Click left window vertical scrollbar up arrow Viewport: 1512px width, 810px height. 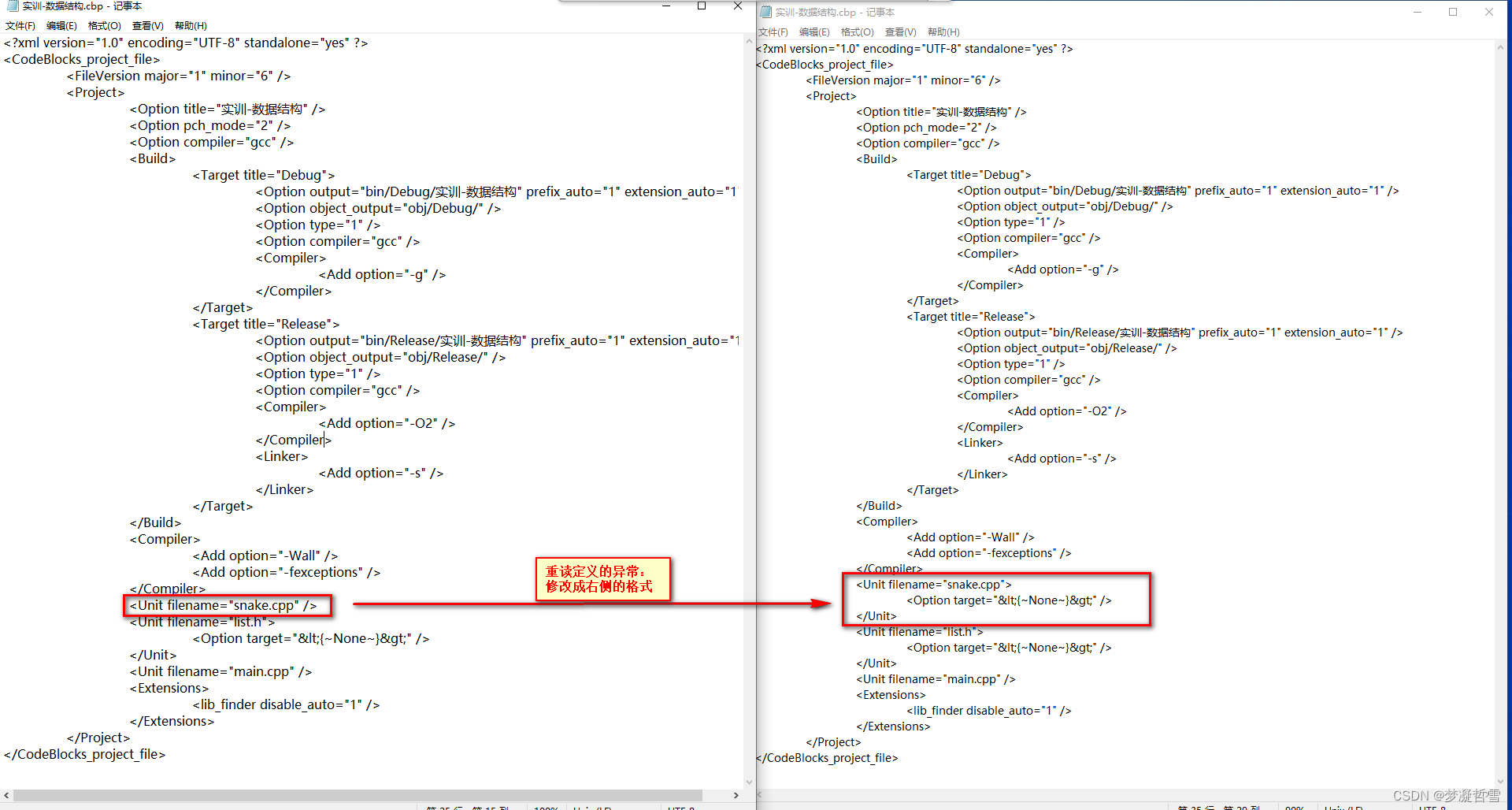click(749, 40)
